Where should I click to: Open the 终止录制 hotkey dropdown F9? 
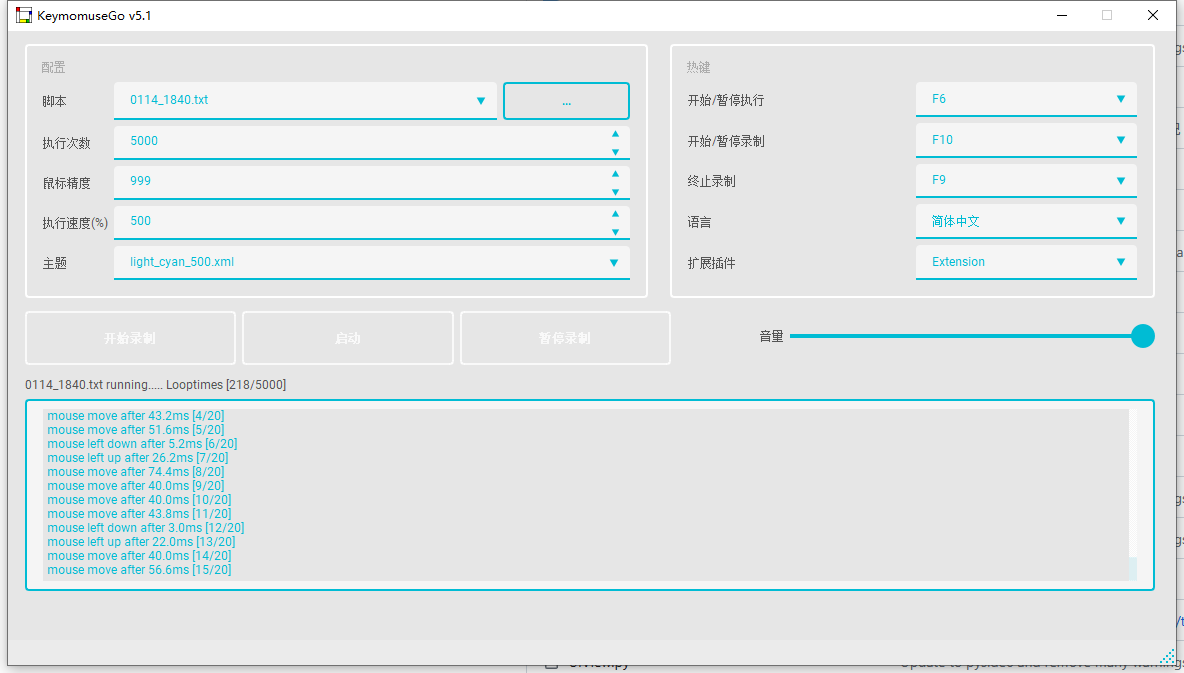[1025, 181]
